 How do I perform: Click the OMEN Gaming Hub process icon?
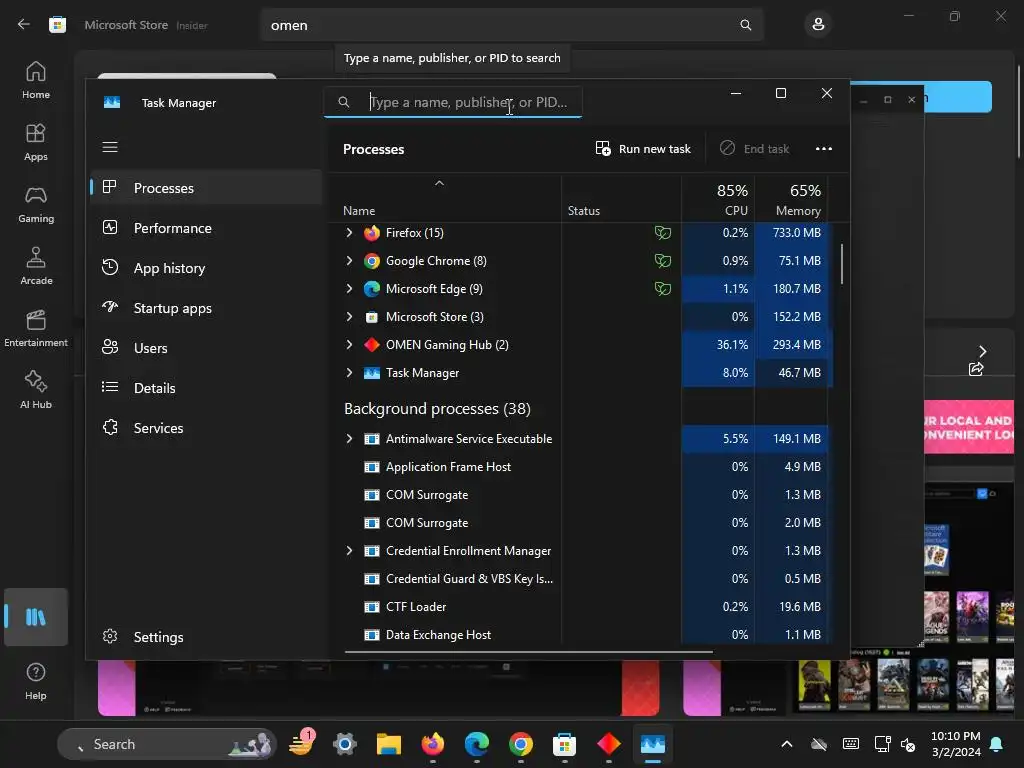click(372, 345)
